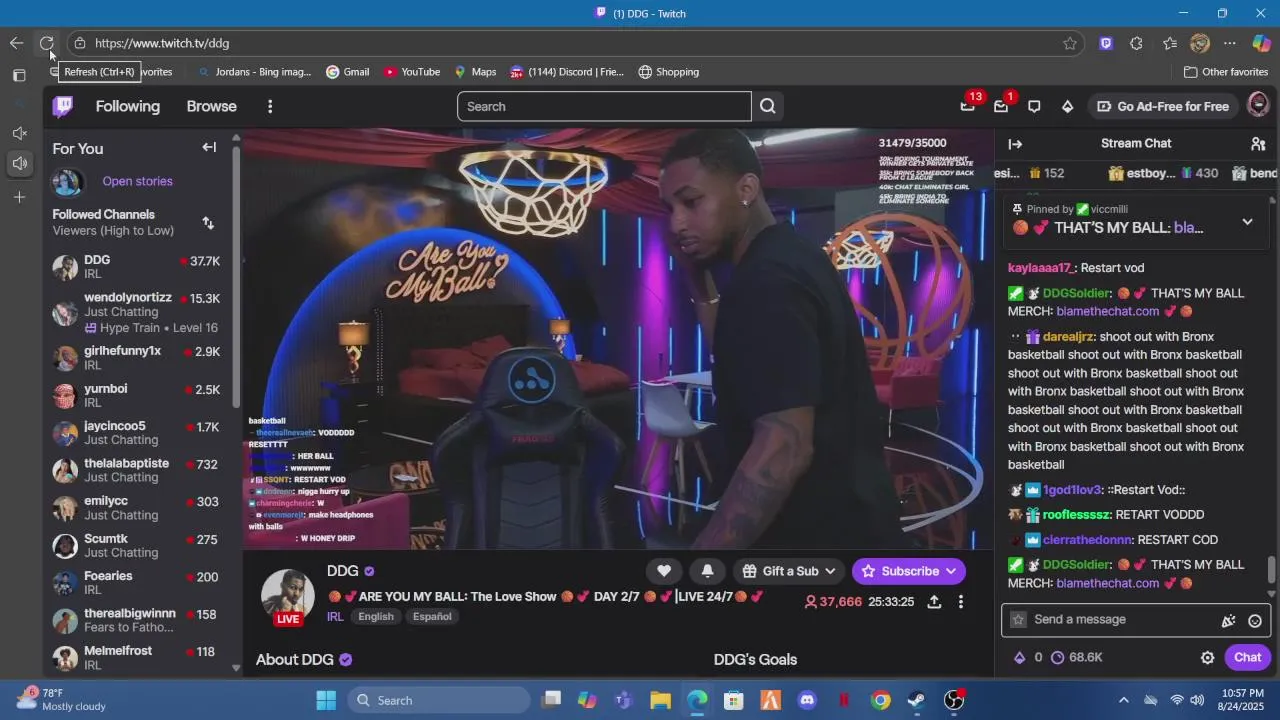Open Discord from the Windows taskbar
This screenshot has height=720, width=1280.
(807, 700)
